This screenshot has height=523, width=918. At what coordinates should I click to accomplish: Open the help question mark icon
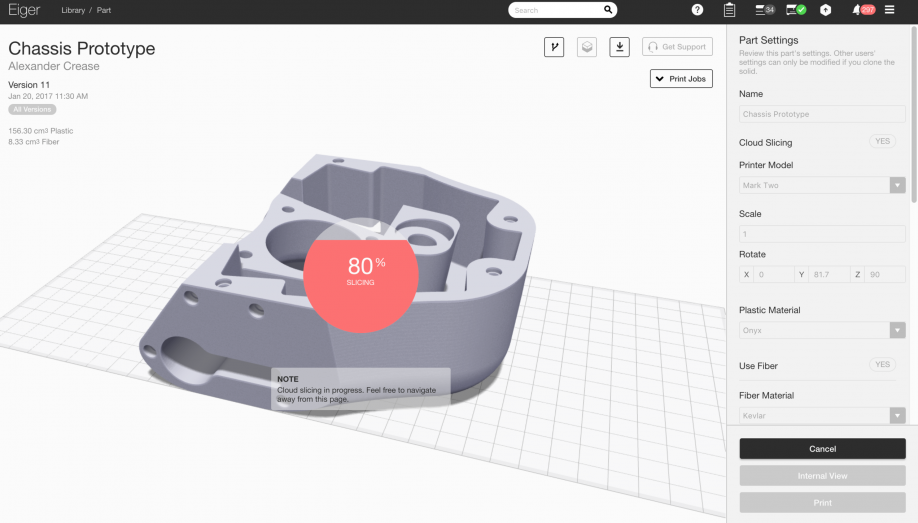coord(697,10)
